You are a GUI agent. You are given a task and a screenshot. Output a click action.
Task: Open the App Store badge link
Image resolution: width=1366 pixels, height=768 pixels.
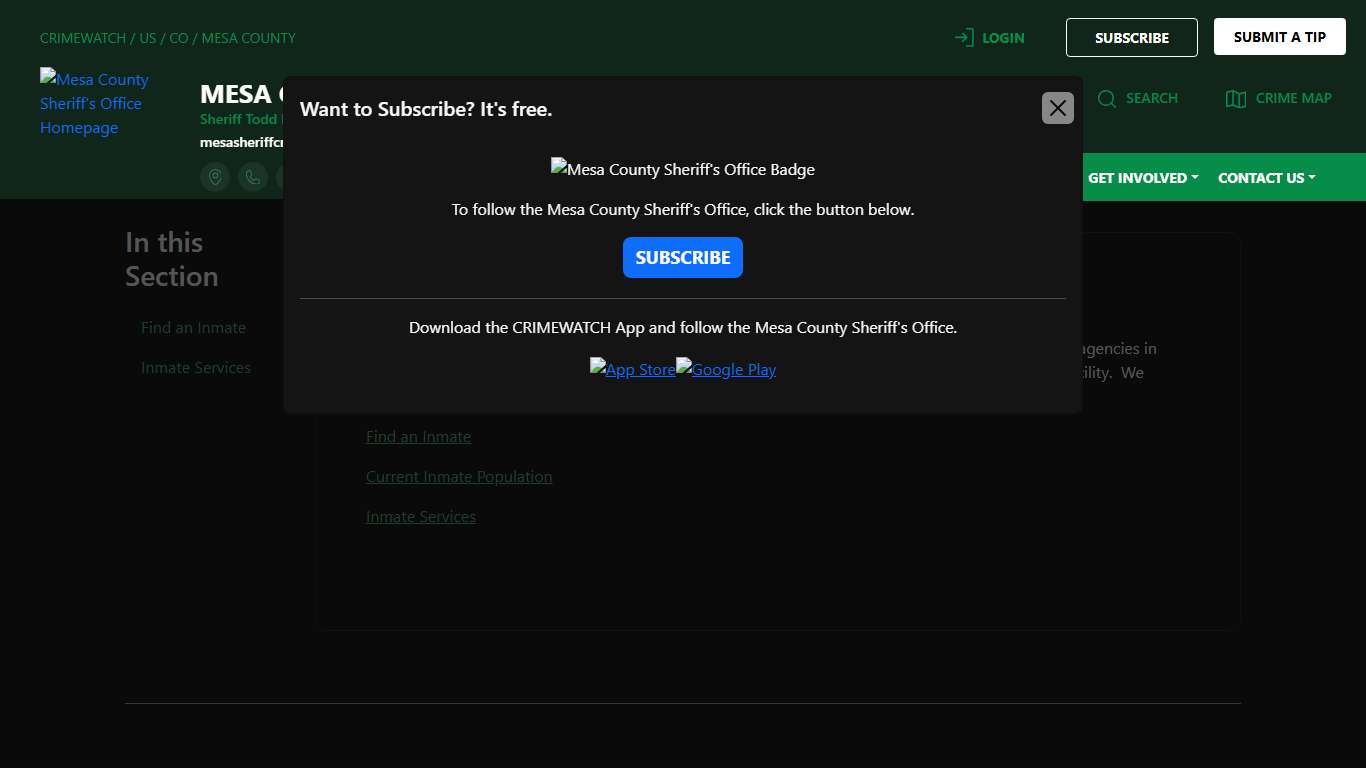pos(632,369)
